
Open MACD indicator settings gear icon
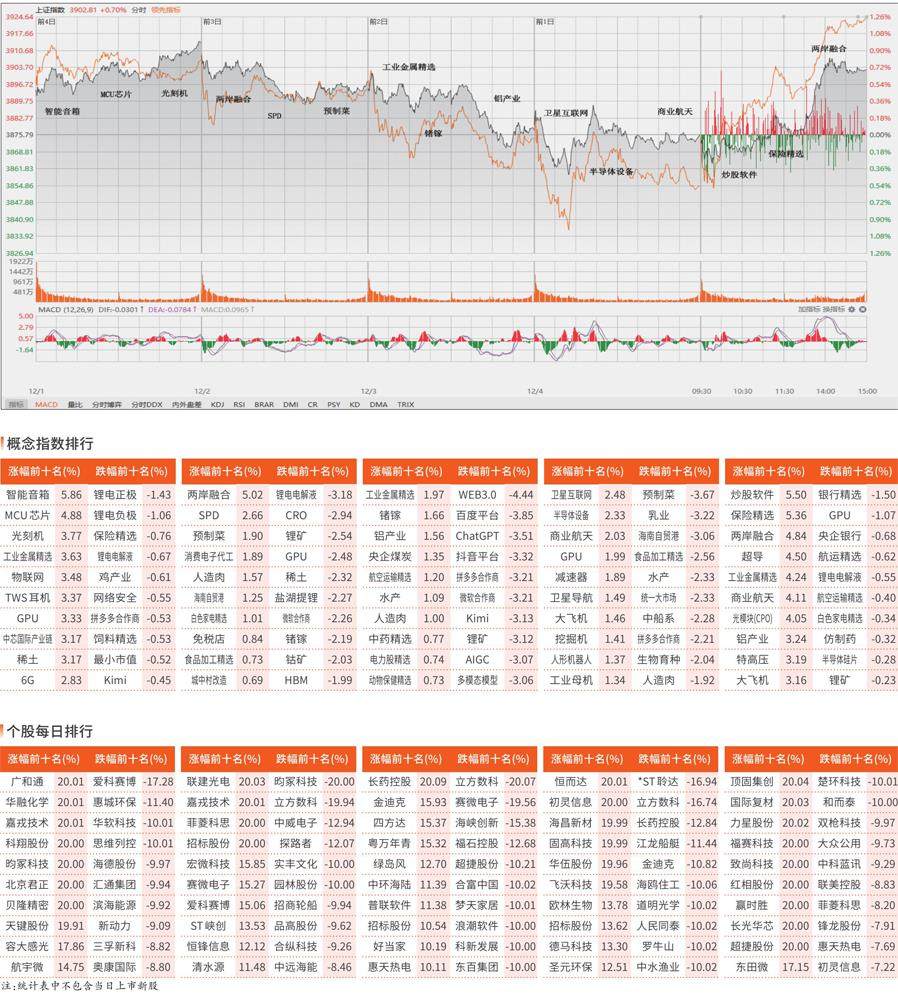coord(851,310)
